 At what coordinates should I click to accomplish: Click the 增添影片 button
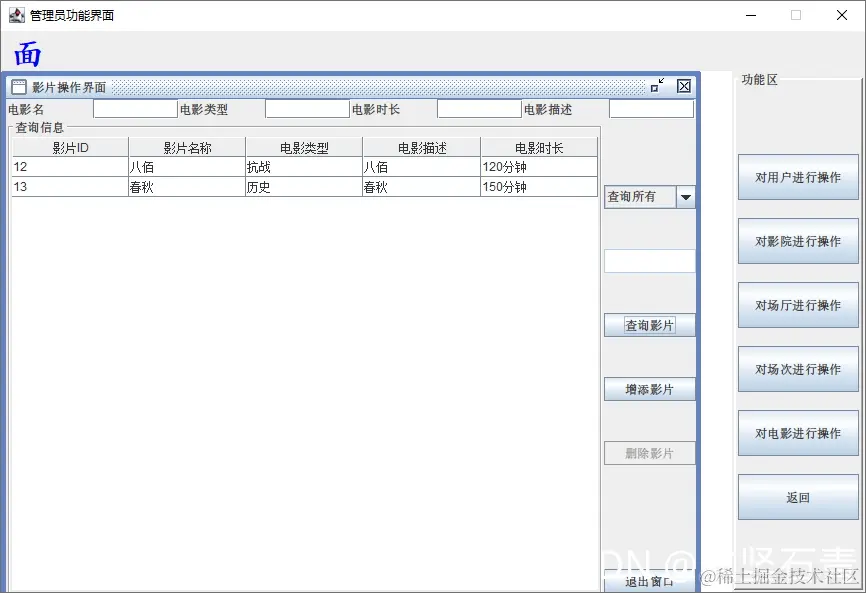point(650,389)
